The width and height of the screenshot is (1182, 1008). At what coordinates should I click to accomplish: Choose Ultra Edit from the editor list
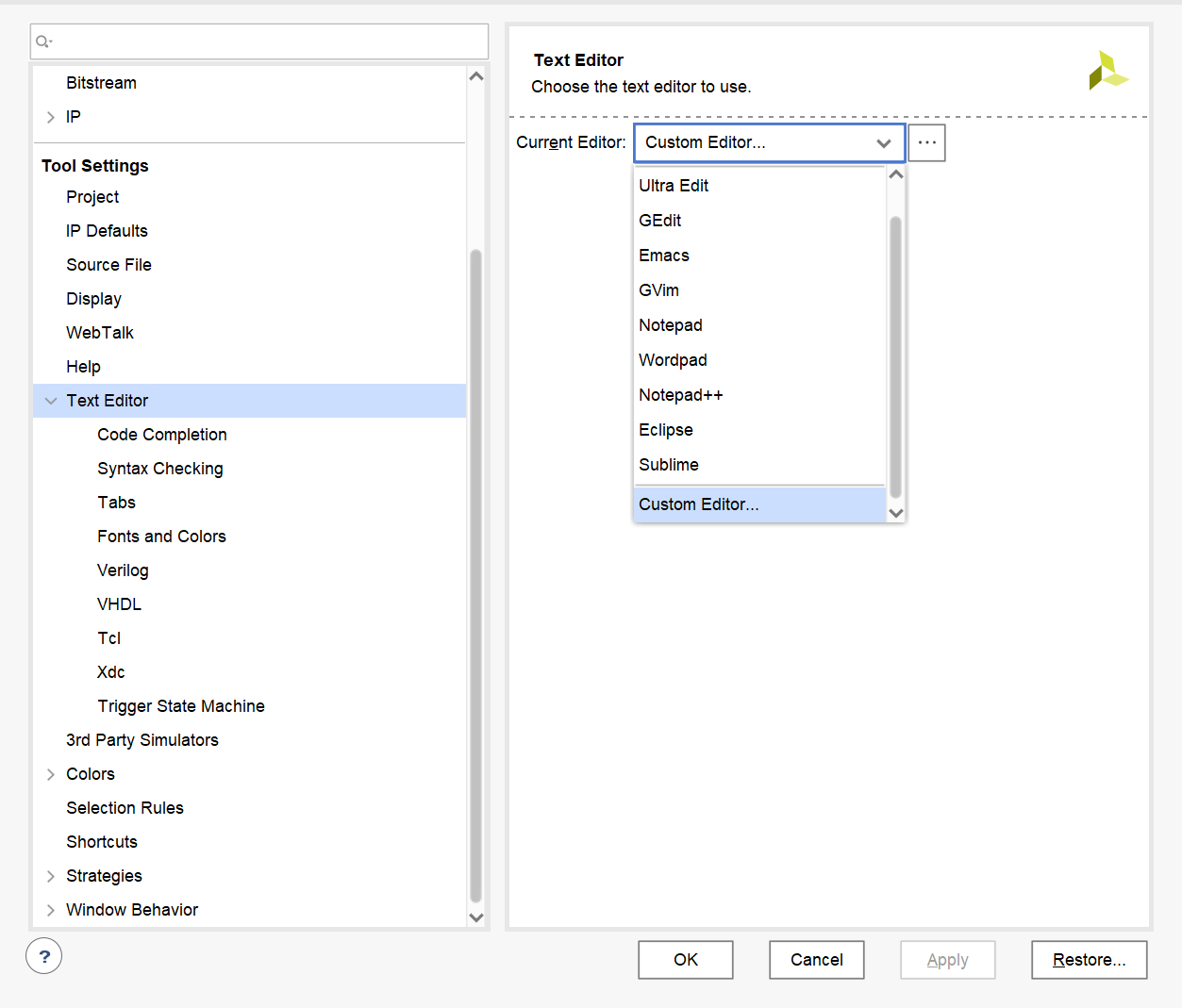tap(760, 186)
